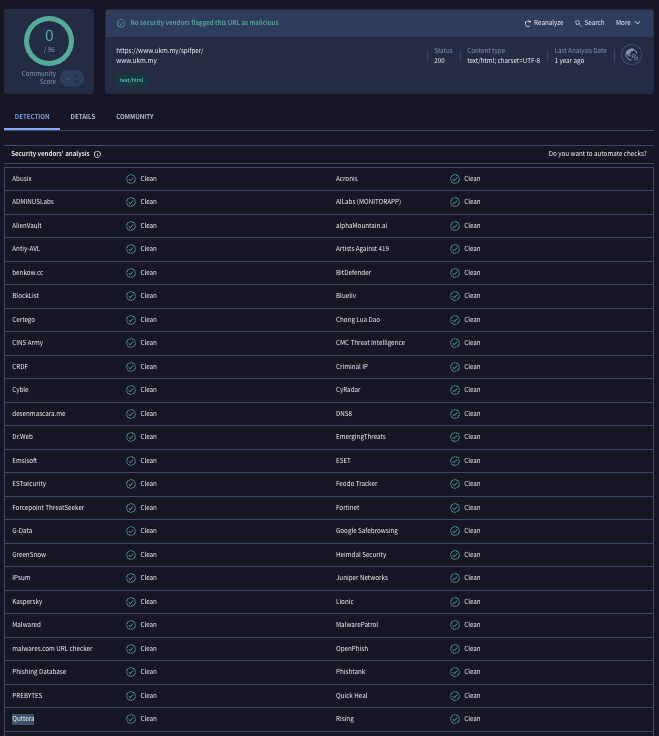Click the Clean check icon for Abusix
Image resolution: width=659 pixels, height=736 pixels.
click(x=131, y=179)
